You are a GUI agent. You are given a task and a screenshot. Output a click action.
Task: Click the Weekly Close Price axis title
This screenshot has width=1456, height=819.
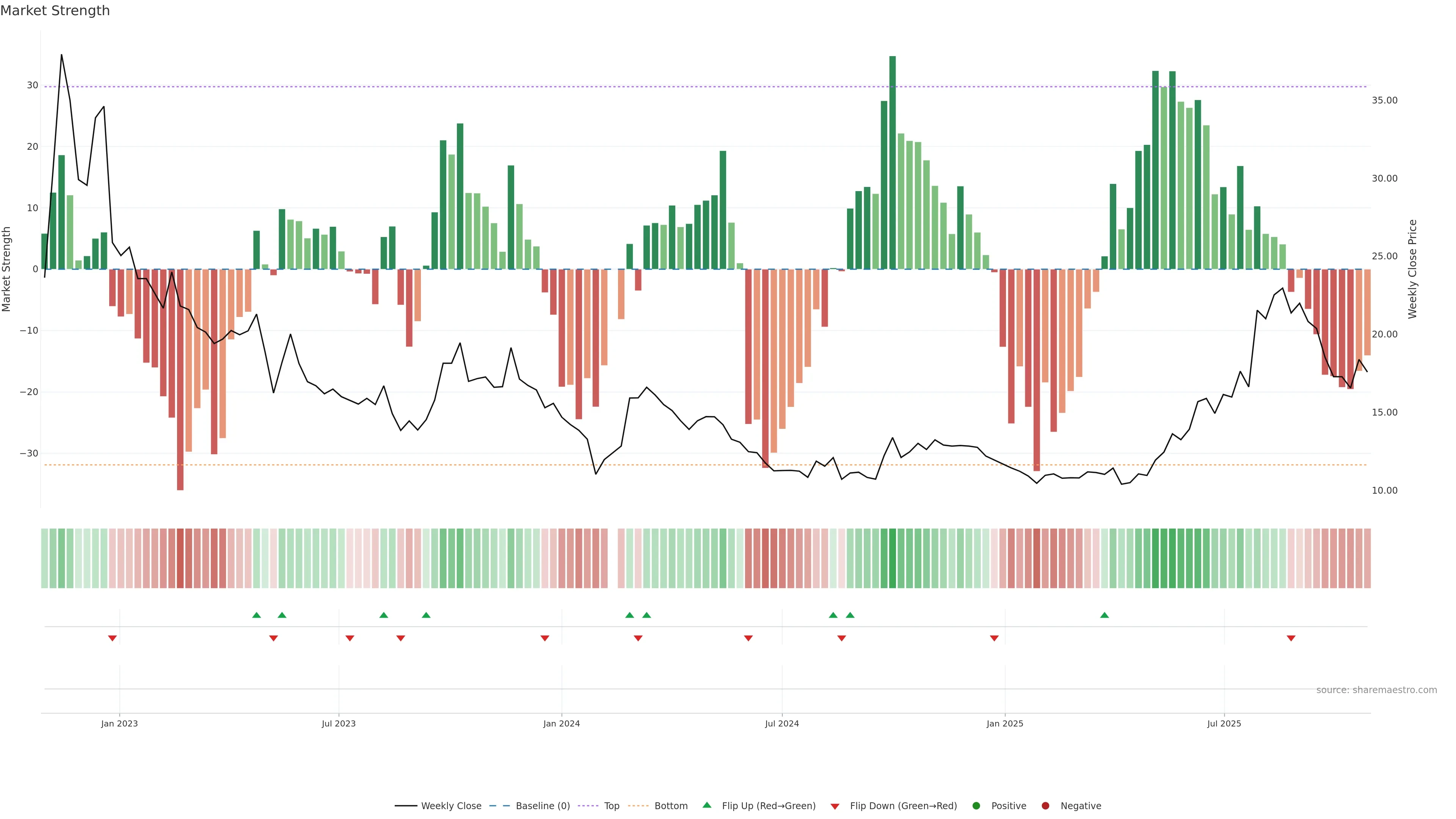point(1412,269)
